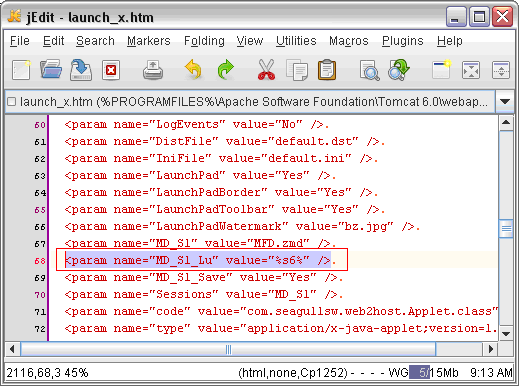Click the IniFile param line
Screen dimensions: 519x386
pos(221,158)
